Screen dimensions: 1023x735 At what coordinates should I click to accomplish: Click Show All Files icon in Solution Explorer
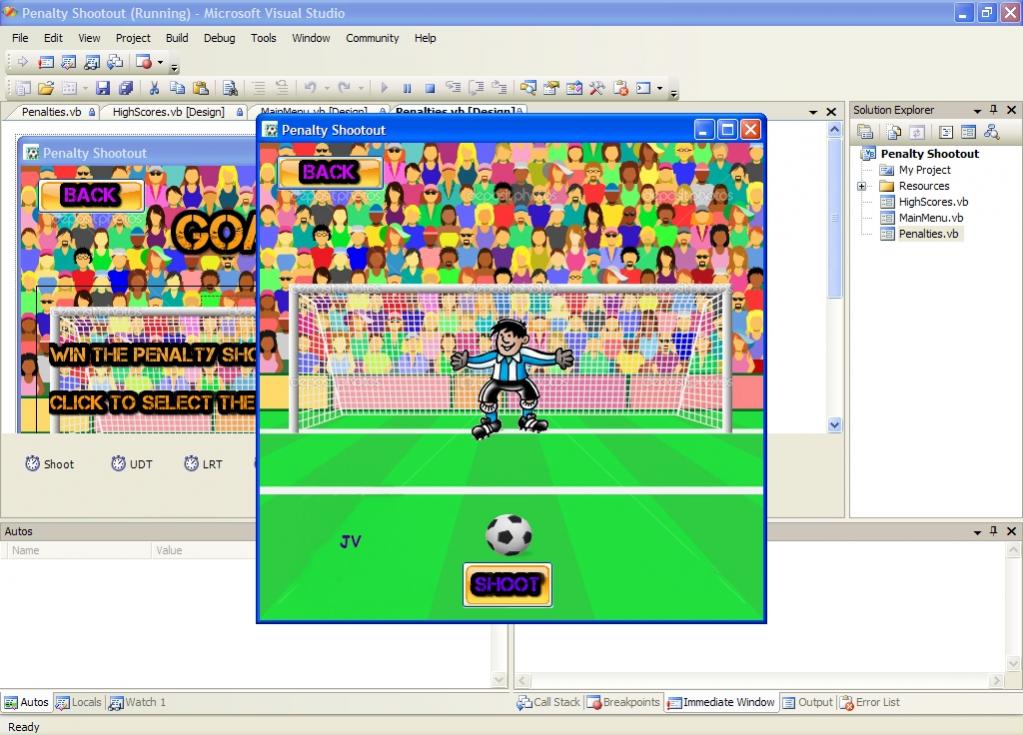coord(894,132)
